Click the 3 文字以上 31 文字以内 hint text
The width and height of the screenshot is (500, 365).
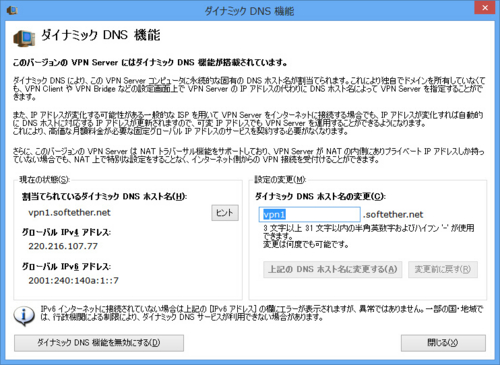[x=369, y=236]
